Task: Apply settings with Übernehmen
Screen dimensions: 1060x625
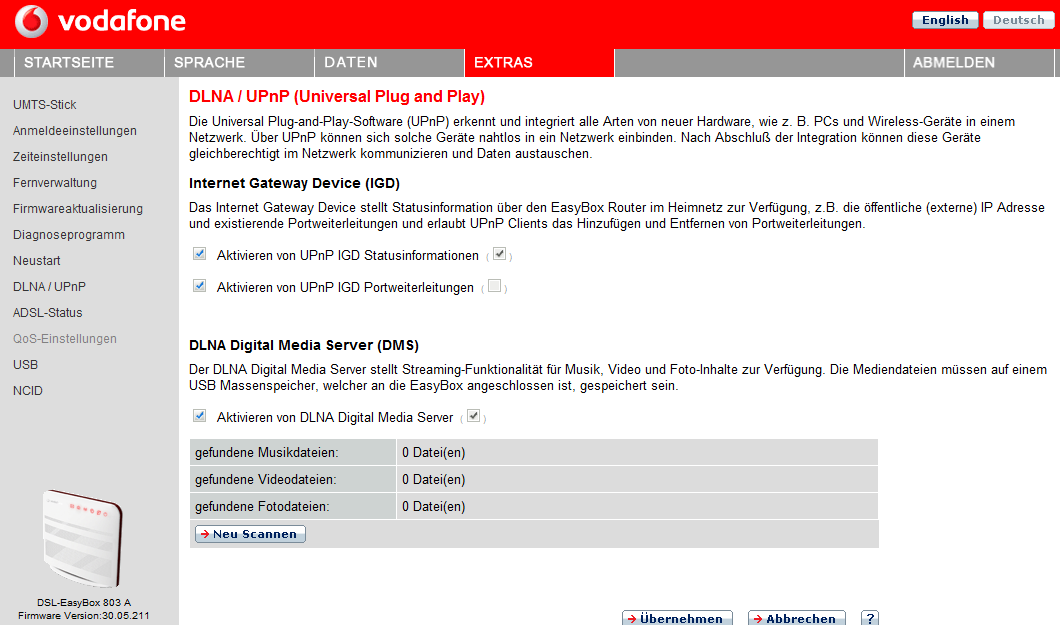Action: coord(677,618)
